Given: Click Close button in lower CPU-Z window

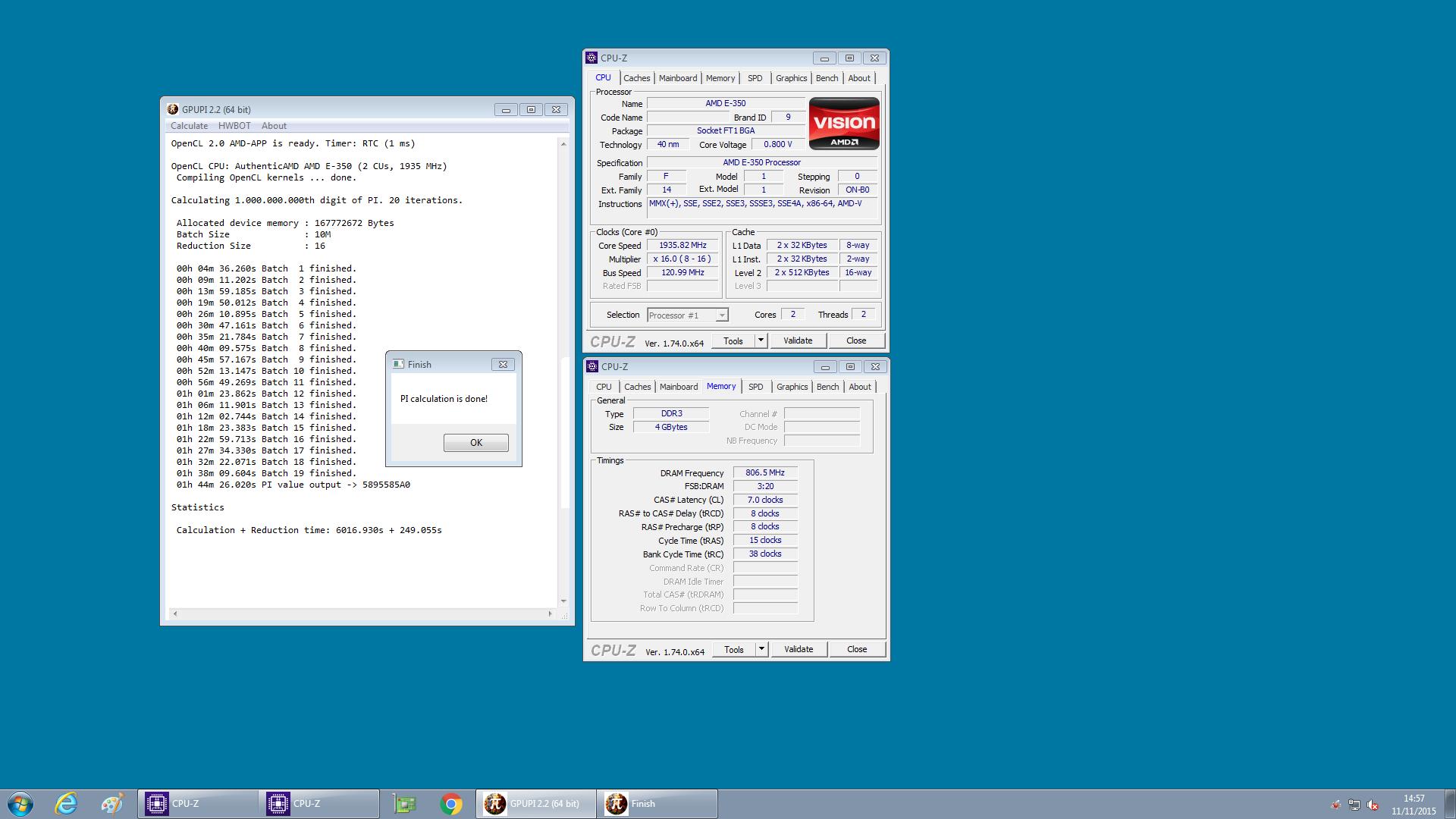Looking at the screenshot, I should click(x=857, y=650).
